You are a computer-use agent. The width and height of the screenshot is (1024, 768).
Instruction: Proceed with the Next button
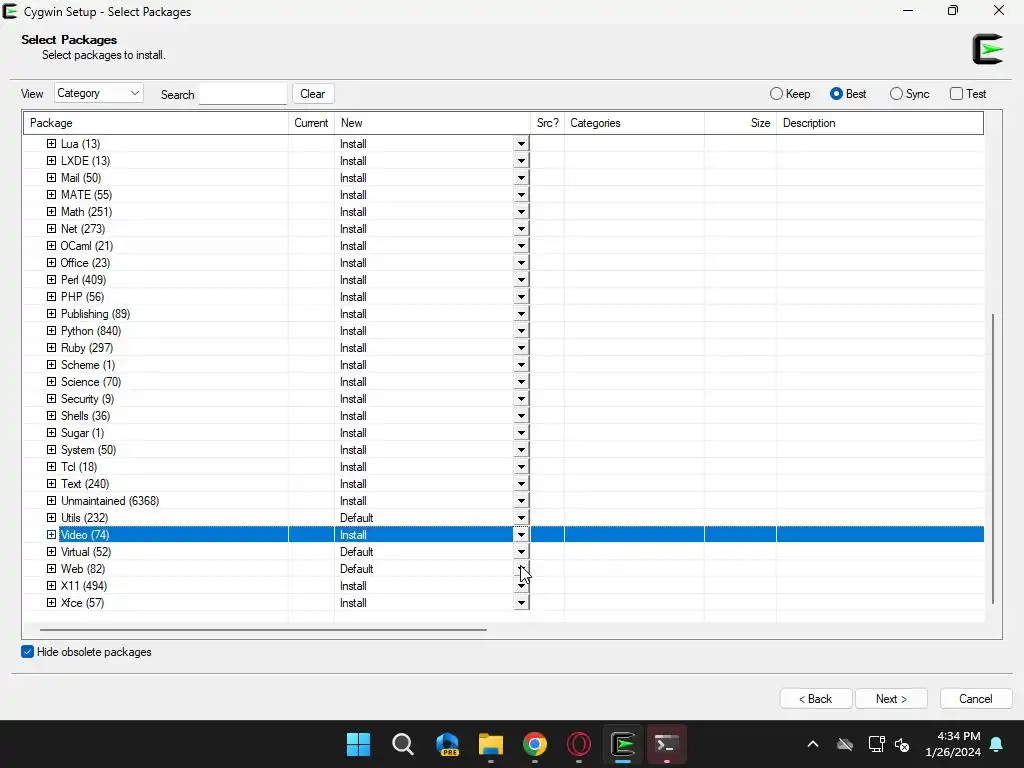pos(891,699)
